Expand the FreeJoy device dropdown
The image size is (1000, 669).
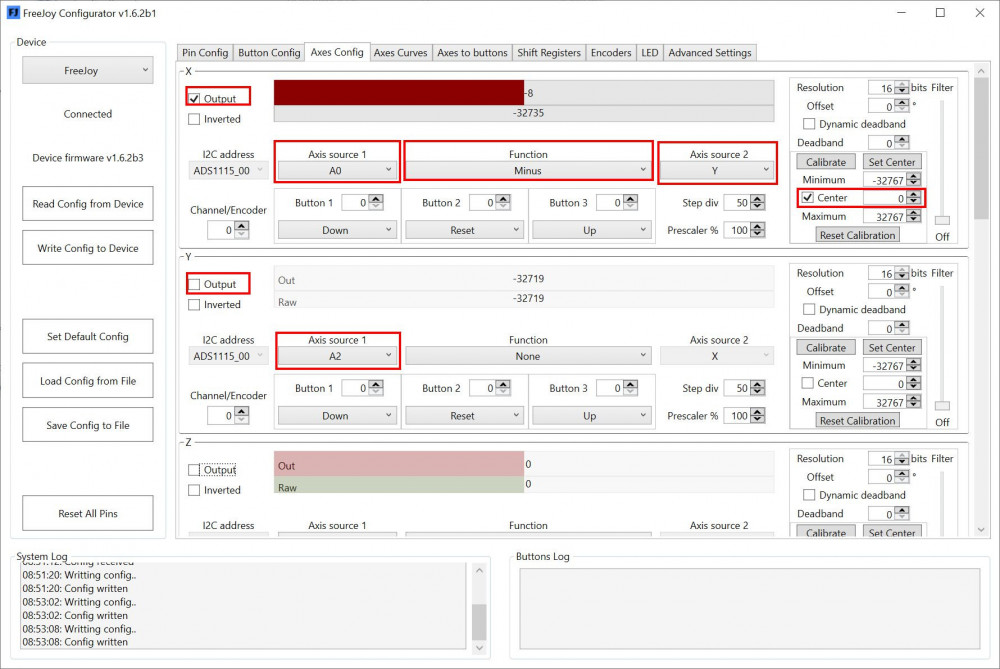click(88, 71)
